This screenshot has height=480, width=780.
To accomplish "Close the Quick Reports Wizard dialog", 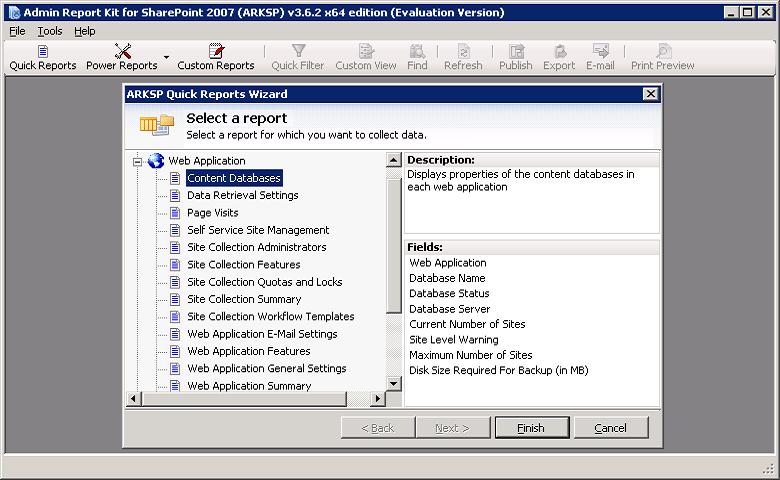I will coord(650,94).
